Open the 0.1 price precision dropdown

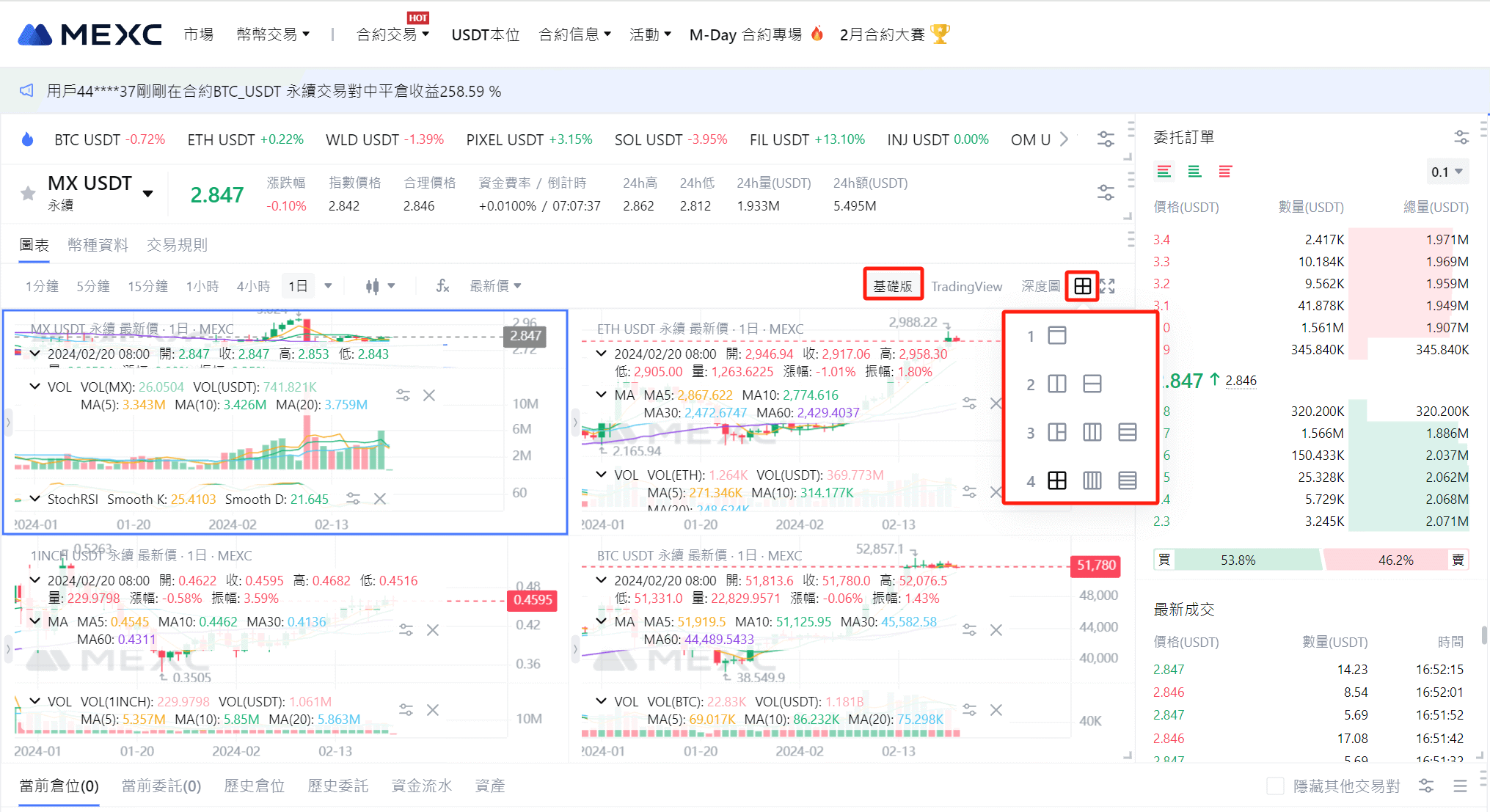[x=1447, y=172]
